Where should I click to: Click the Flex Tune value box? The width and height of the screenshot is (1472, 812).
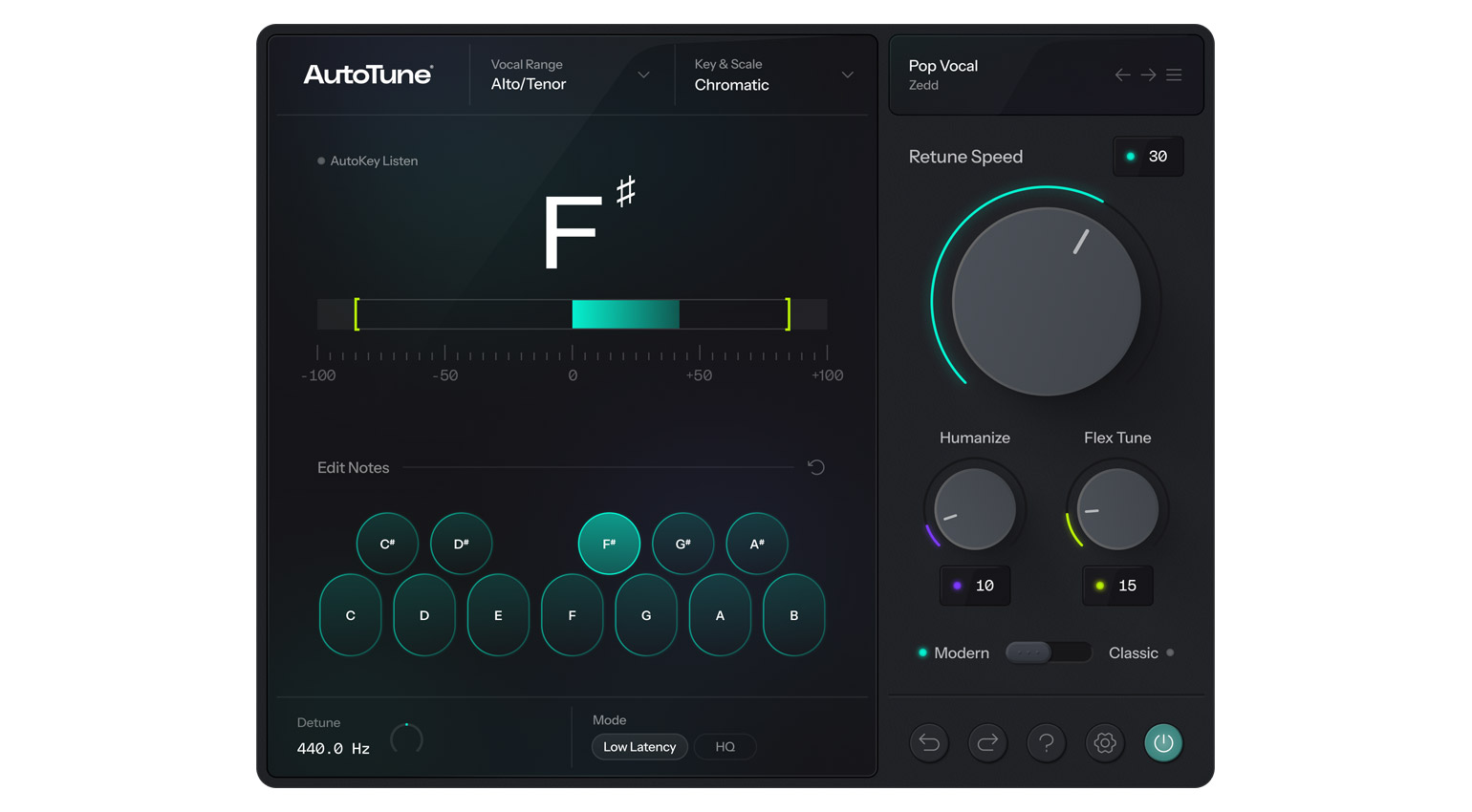1116,586
